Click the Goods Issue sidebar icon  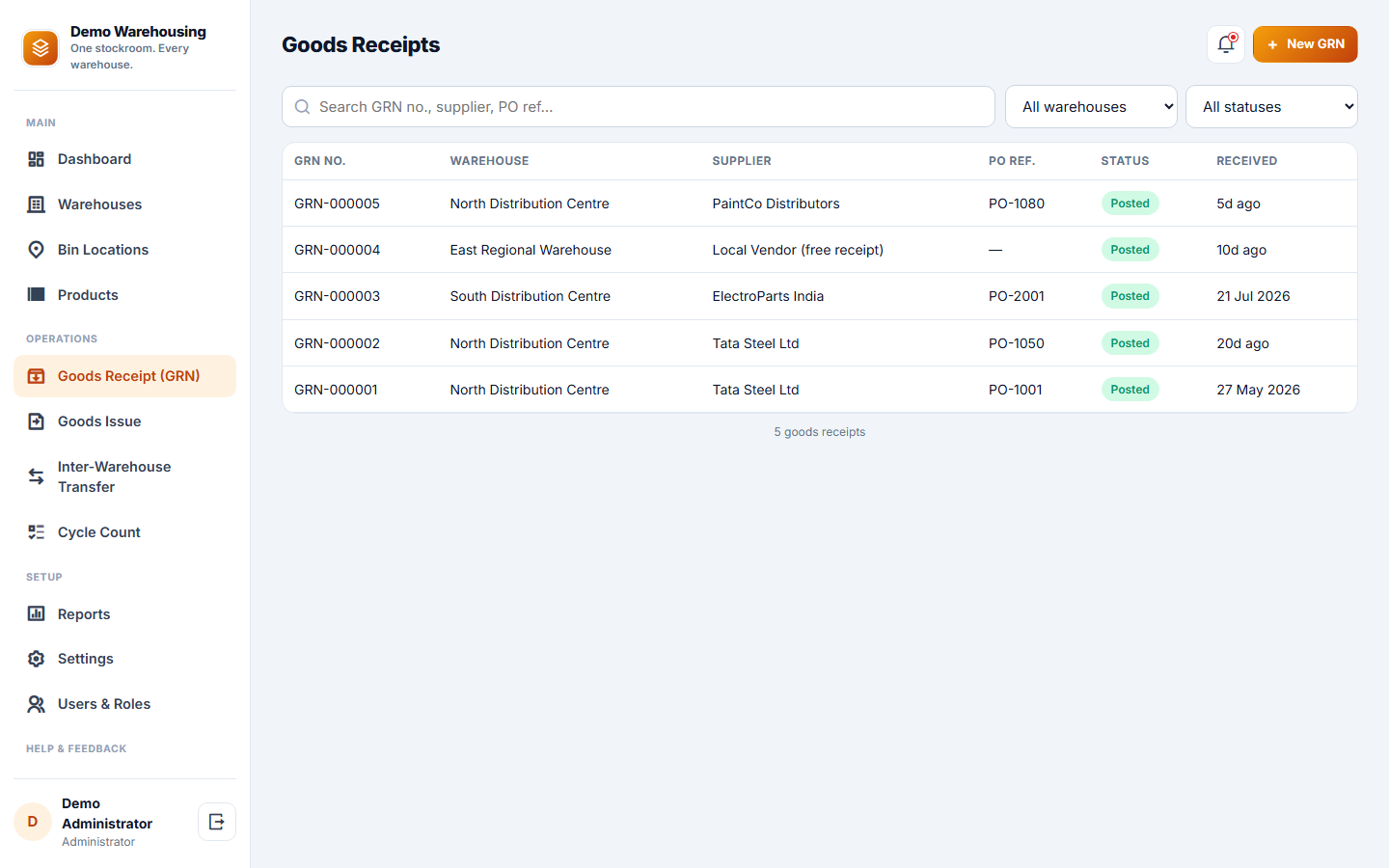(37, 421)
